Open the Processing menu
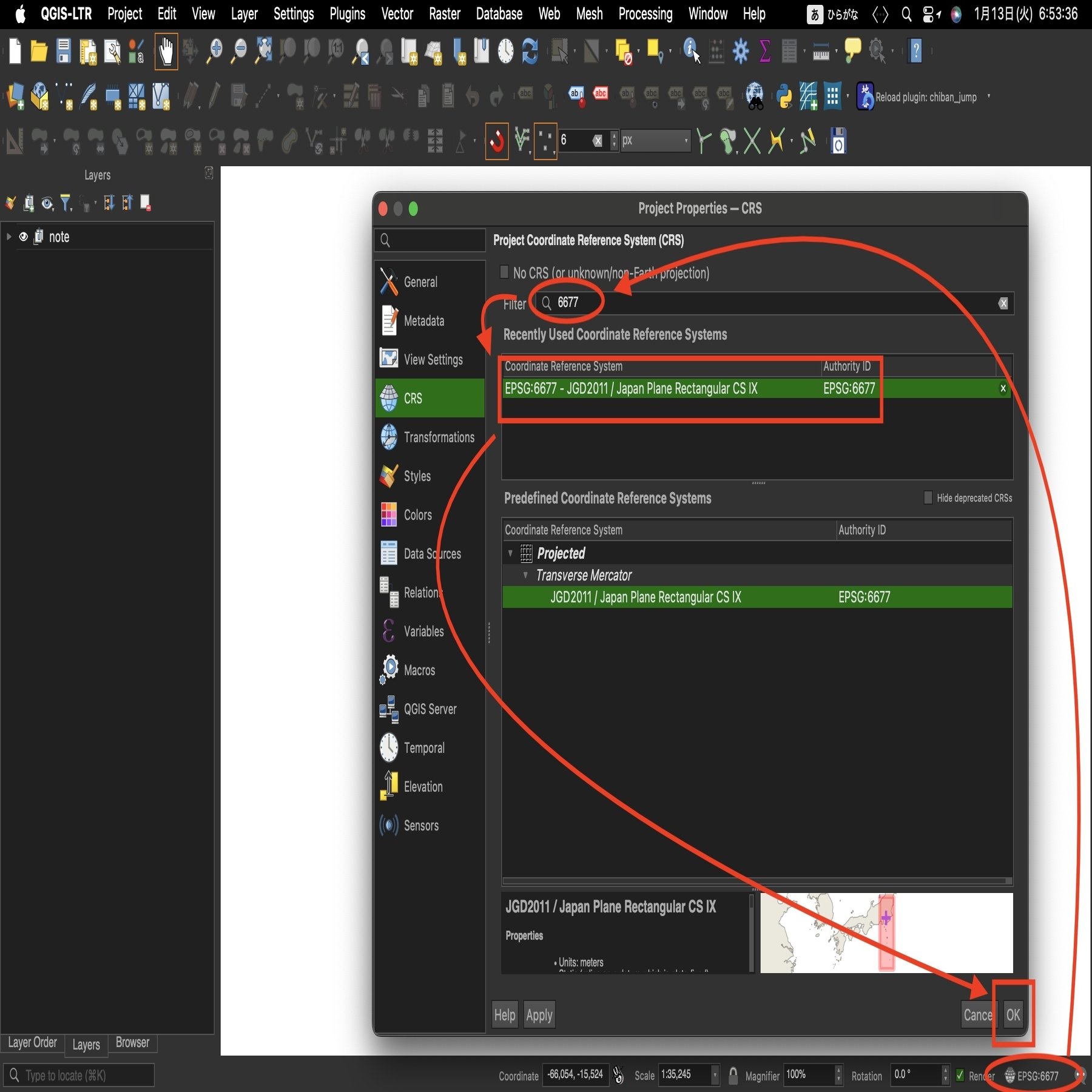This screenshot has height=1092, width=1092. [645, 14]
